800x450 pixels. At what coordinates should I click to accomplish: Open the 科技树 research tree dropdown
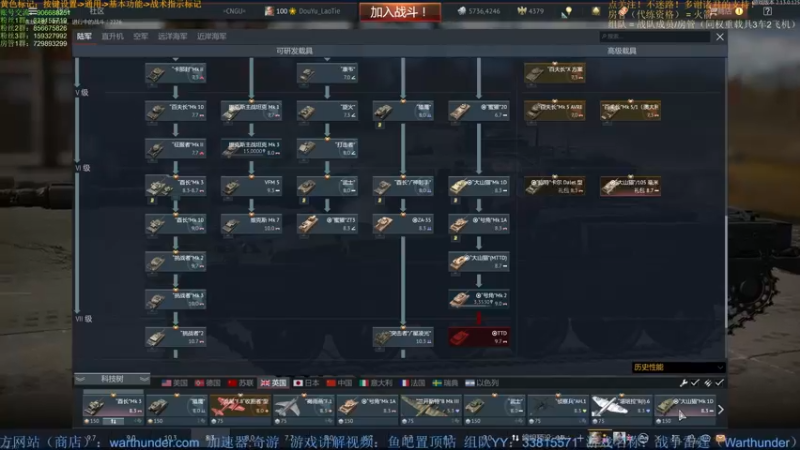(x=112, y=379)
